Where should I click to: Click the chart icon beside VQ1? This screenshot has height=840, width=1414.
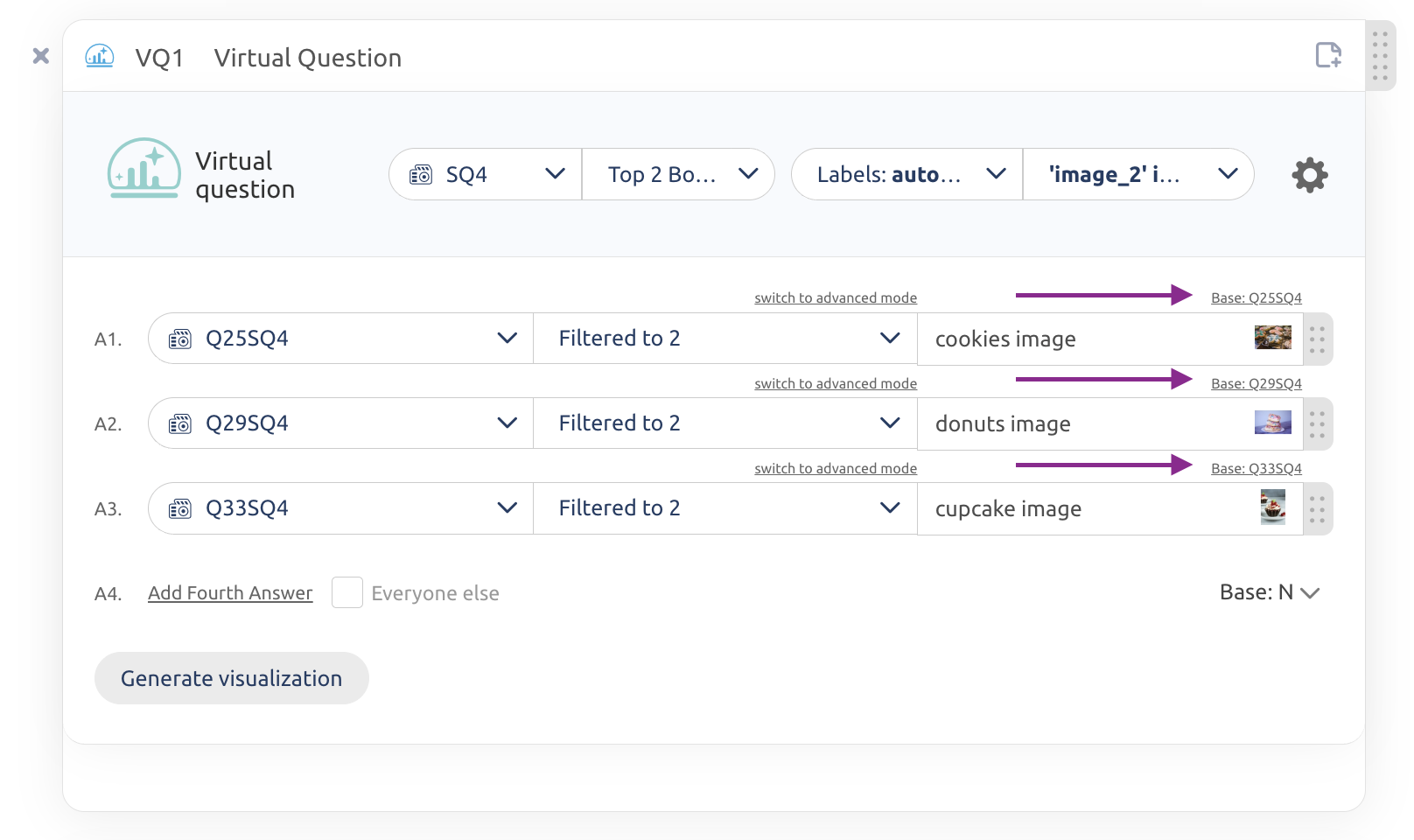100,57
